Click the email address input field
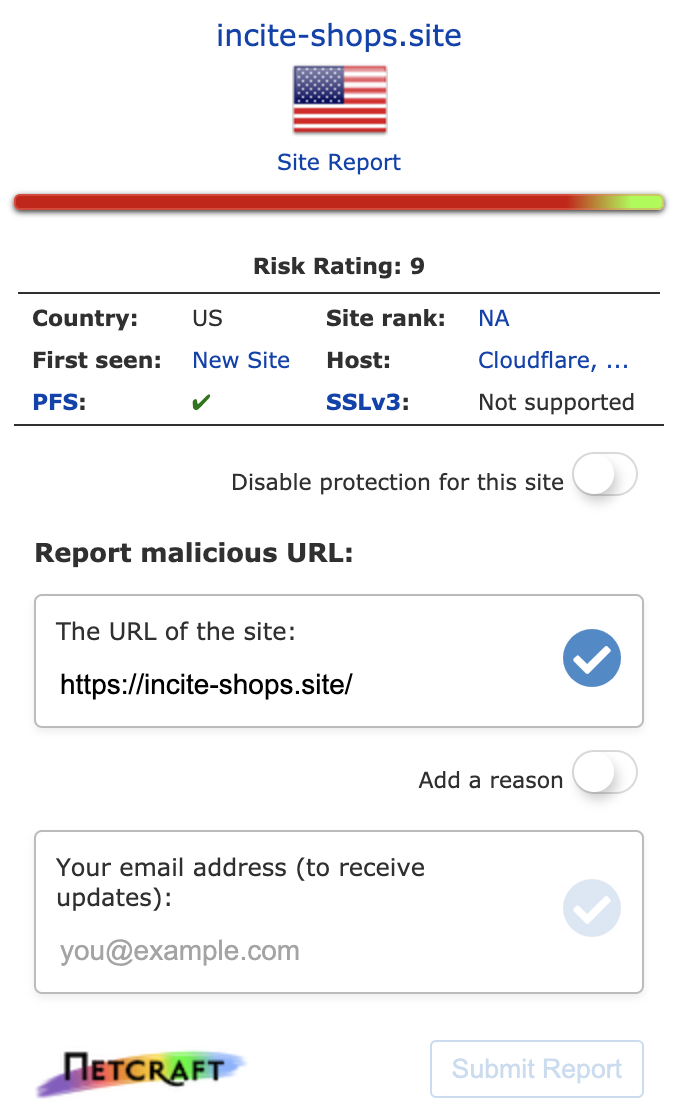Image resolution: width=678 pixels, height=1118 pixels. click(300, 950)
